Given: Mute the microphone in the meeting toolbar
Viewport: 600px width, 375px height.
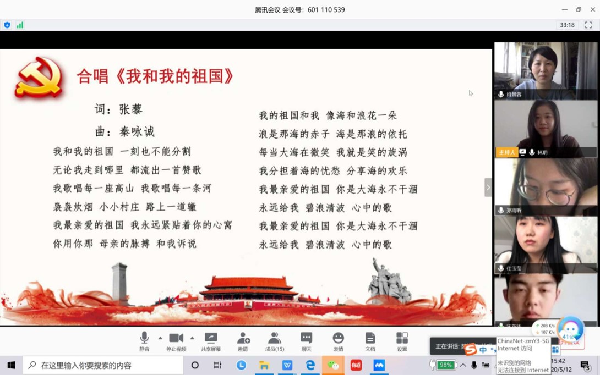Looking at the screenshot, I should click(144, 341).
